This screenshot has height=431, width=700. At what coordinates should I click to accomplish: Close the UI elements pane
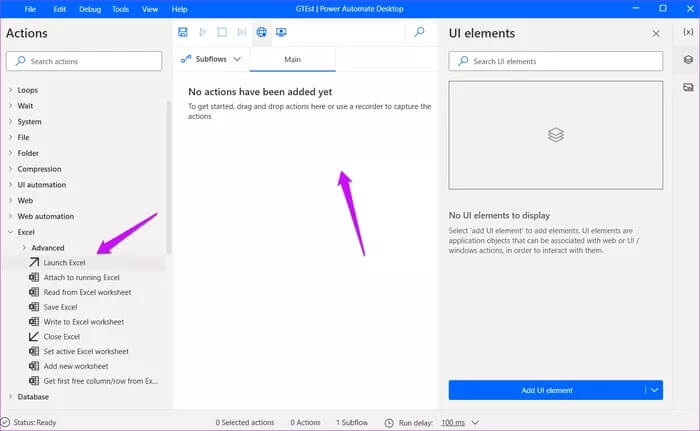(656, 33)
